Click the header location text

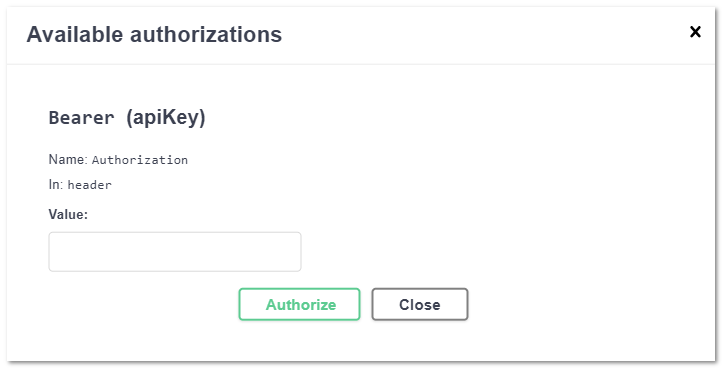tap(90, 185)
